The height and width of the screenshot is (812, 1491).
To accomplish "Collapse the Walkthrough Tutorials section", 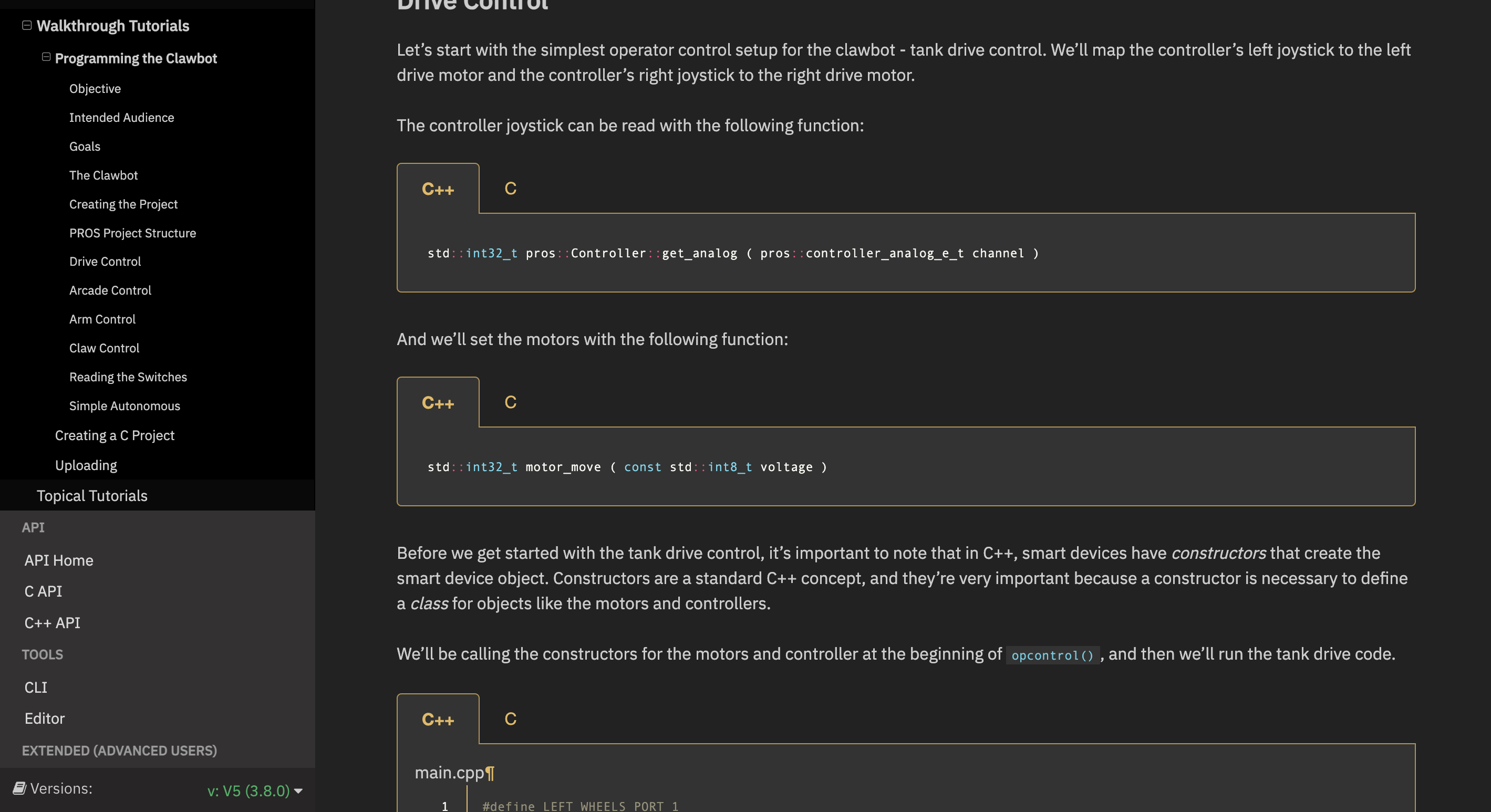I will [x=27, y=25].
